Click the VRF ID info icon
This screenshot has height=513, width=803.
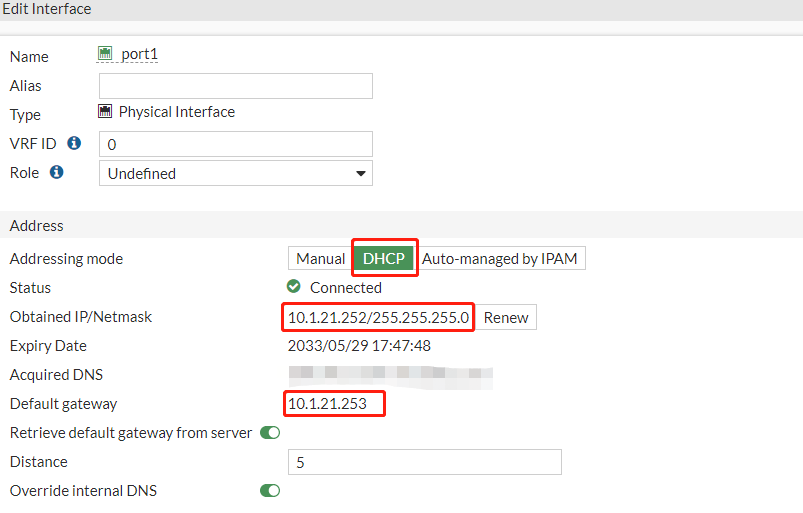(74, 143)
